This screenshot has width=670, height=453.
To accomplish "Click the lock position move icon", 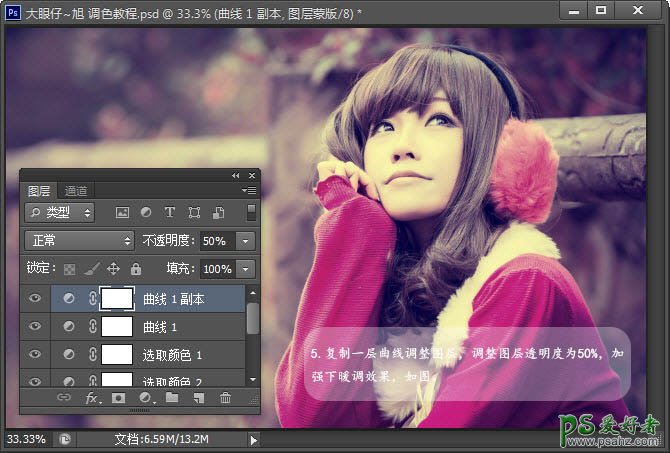I will pyautogui.click(x=113, y=269).
